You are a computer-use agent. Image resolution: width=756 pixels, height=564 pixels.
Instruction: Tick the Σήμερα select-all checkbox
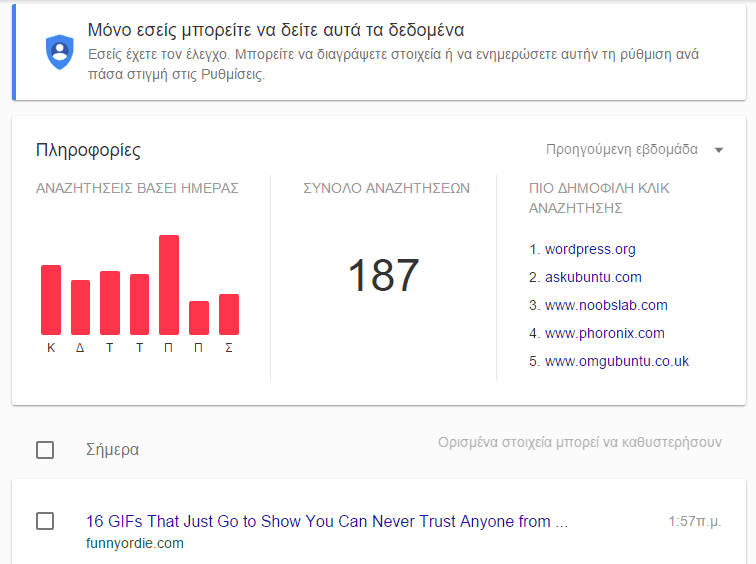[x=45, y=450]
